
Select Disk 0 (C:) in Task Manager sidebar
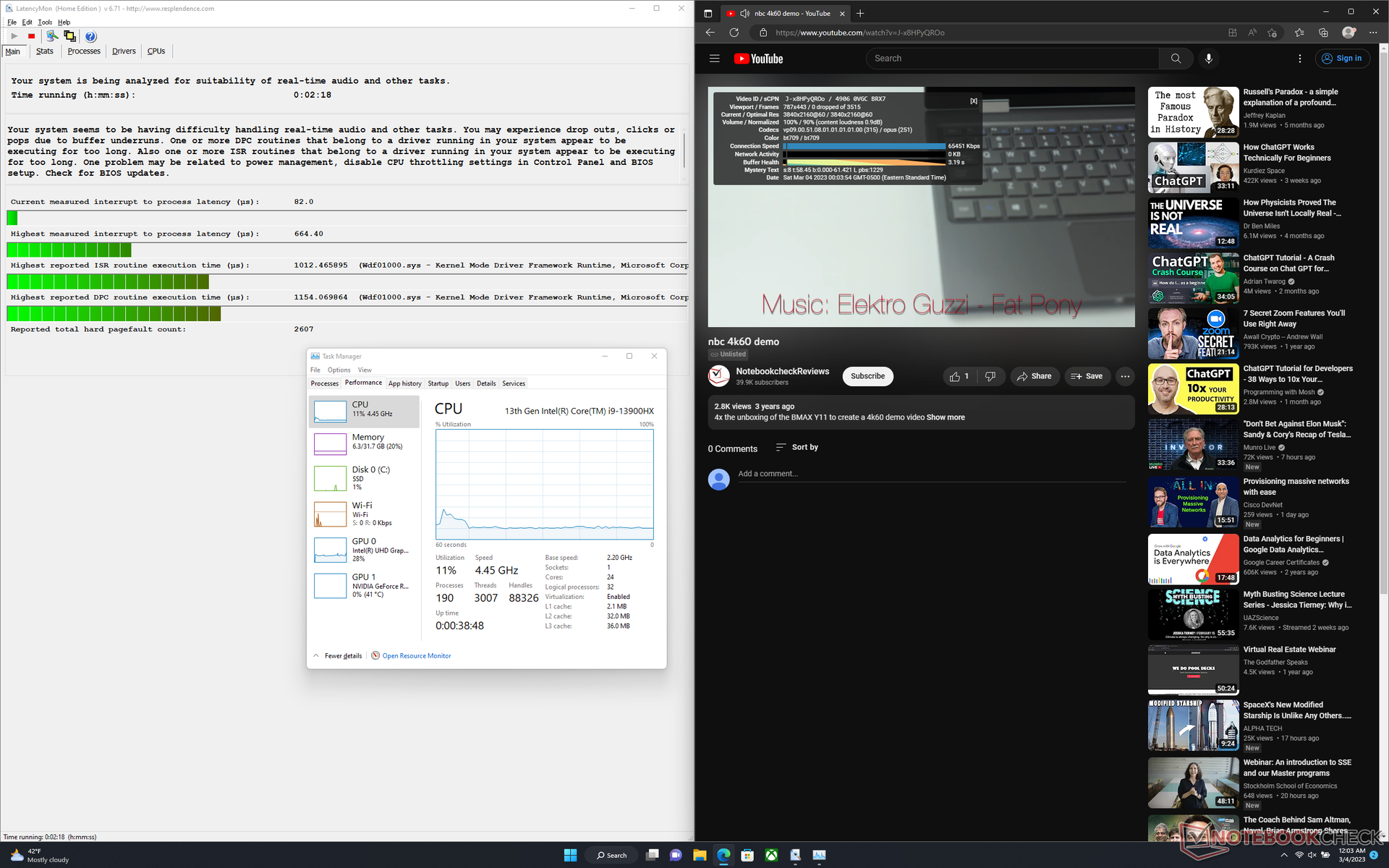click(365, 478)
